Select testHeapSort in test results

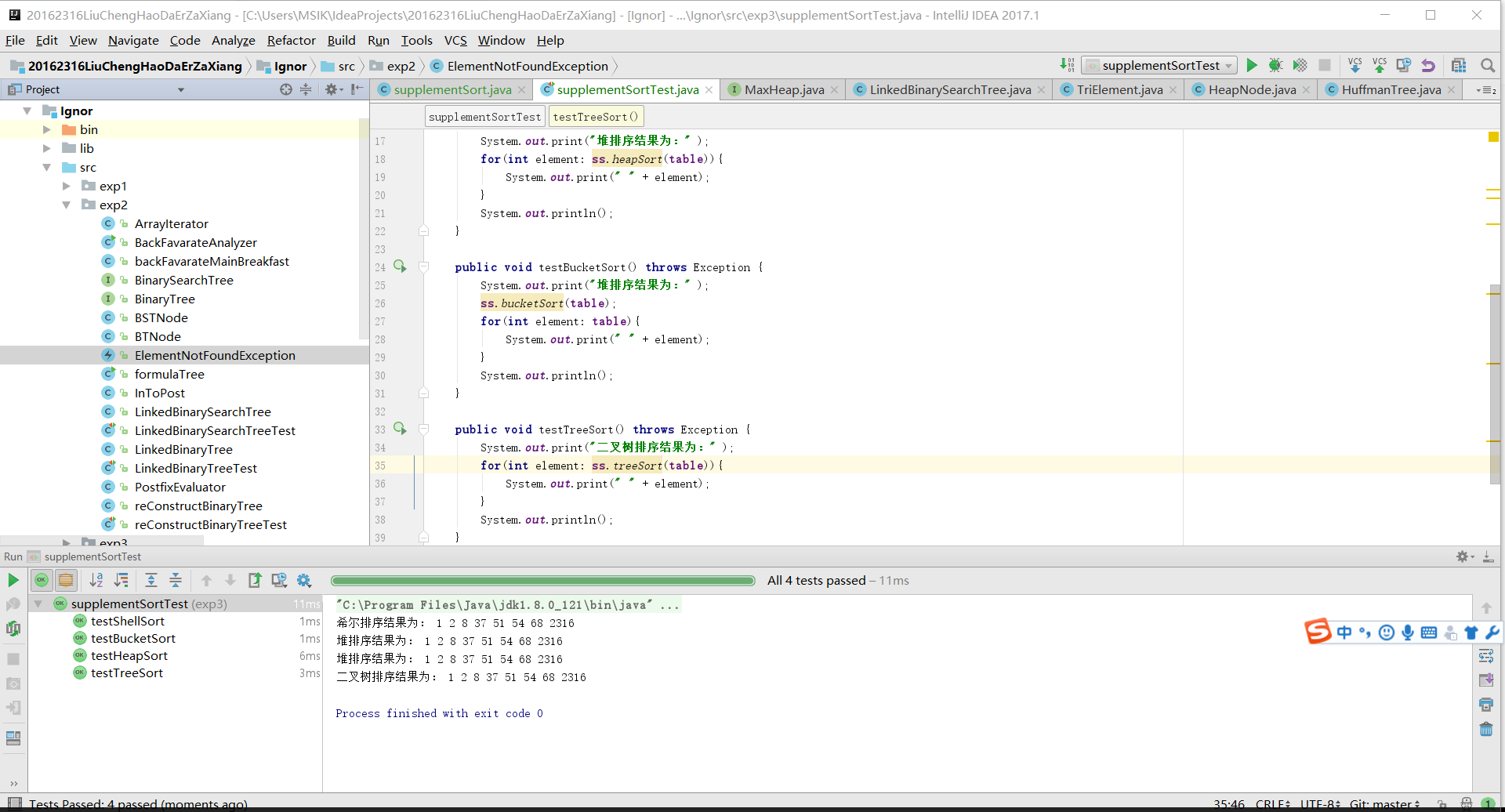point(129,655)
